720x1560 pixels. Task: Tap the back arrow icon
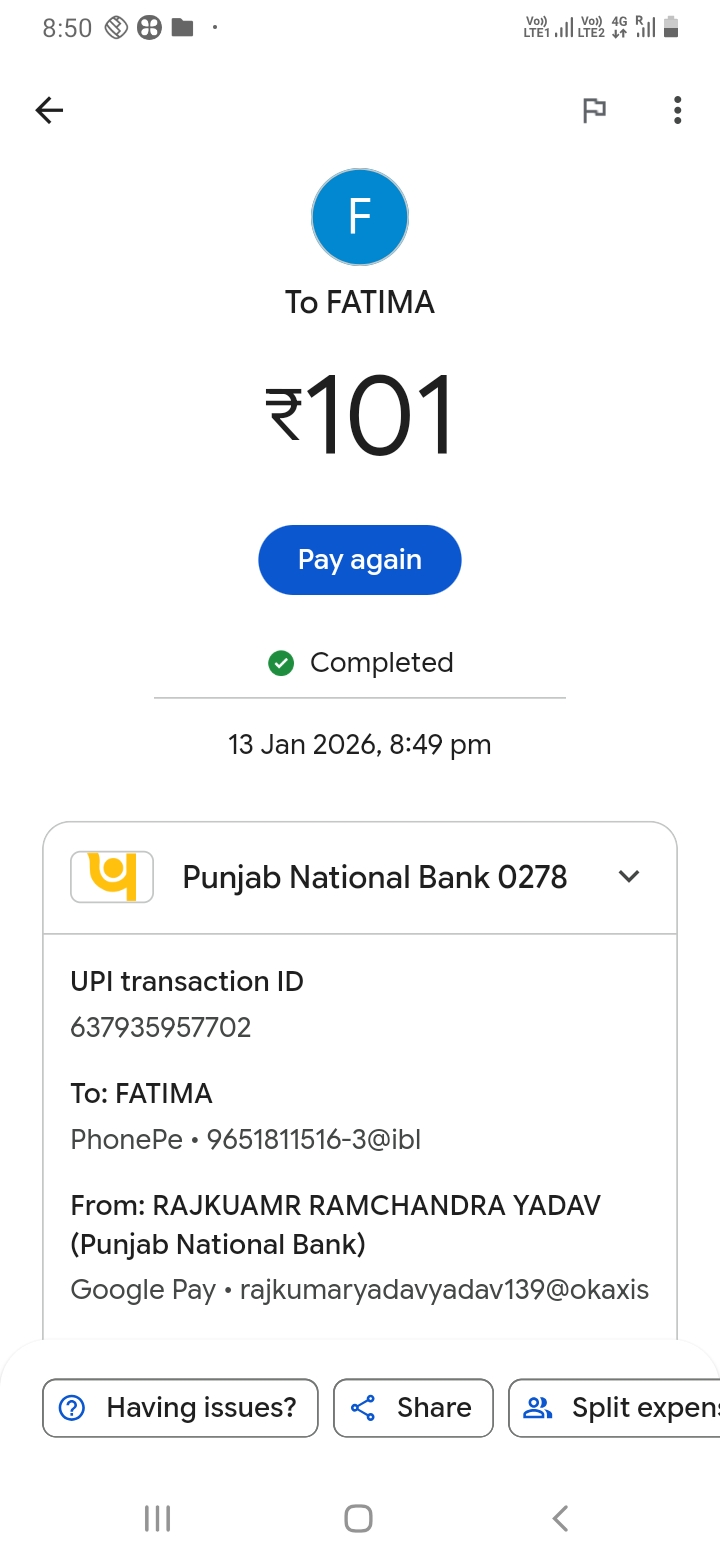click(x=49, y=110)
